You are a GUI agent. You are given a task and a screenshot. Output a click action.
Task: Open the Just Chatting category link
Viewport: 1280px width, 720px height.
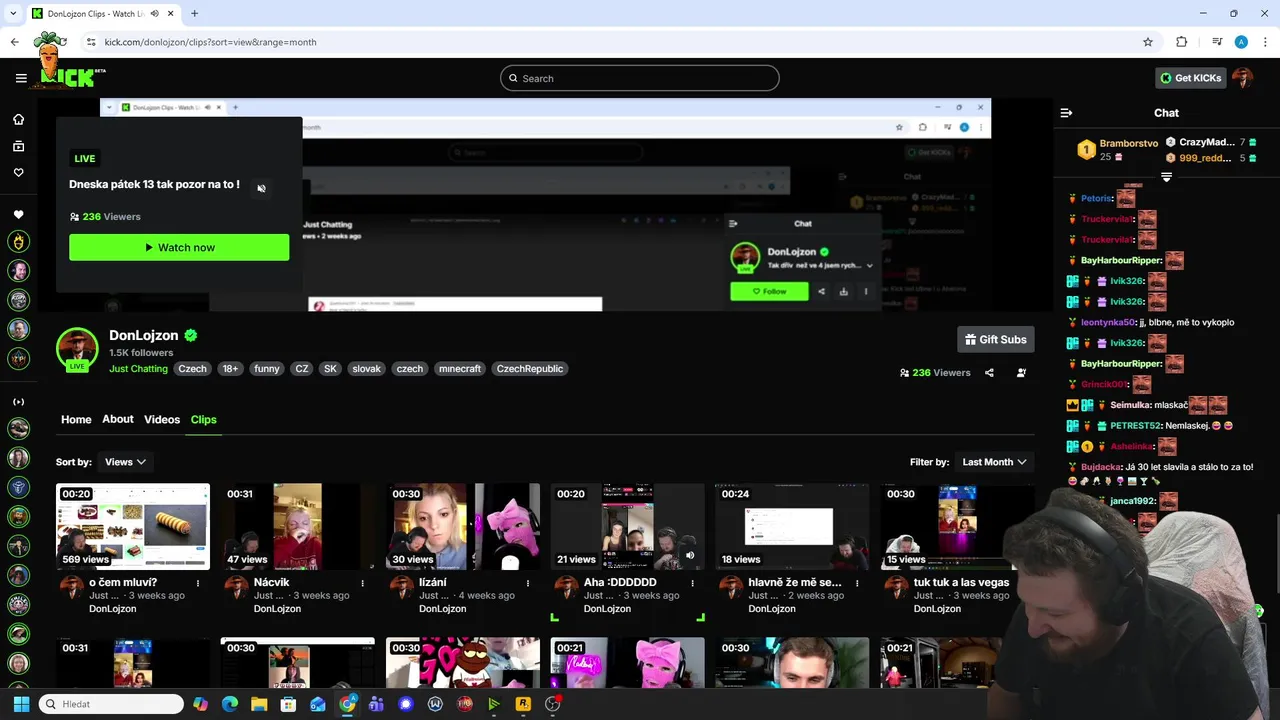point(138,369)
